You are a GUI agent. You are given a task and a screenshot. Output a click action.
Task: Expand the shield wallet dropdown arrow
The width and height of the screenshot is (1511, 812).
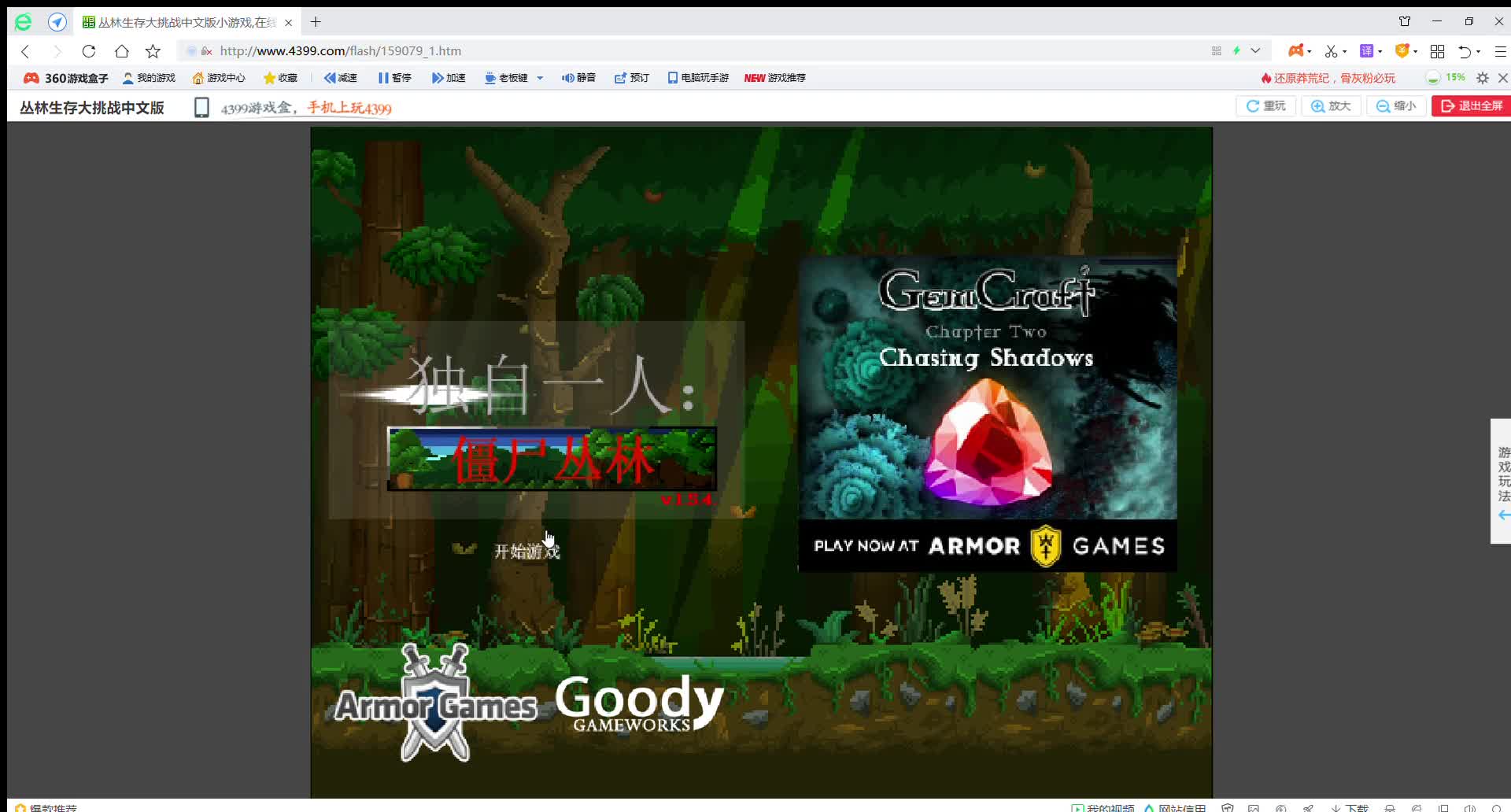click(x=1416, y=52)
